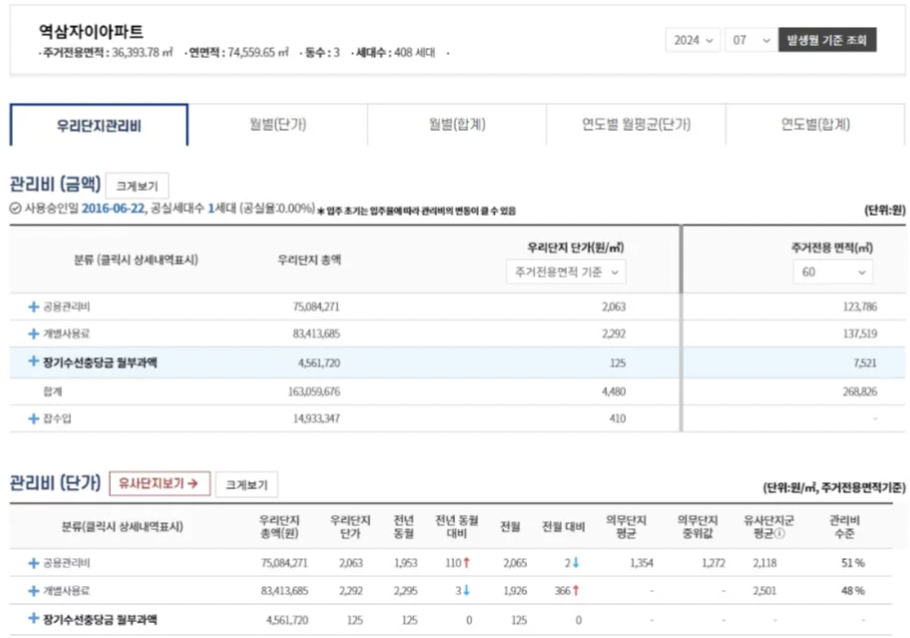Click the 2,501 유사단지군 평균 value
Screen dimensions: 910x638
(x=765, y=591)
